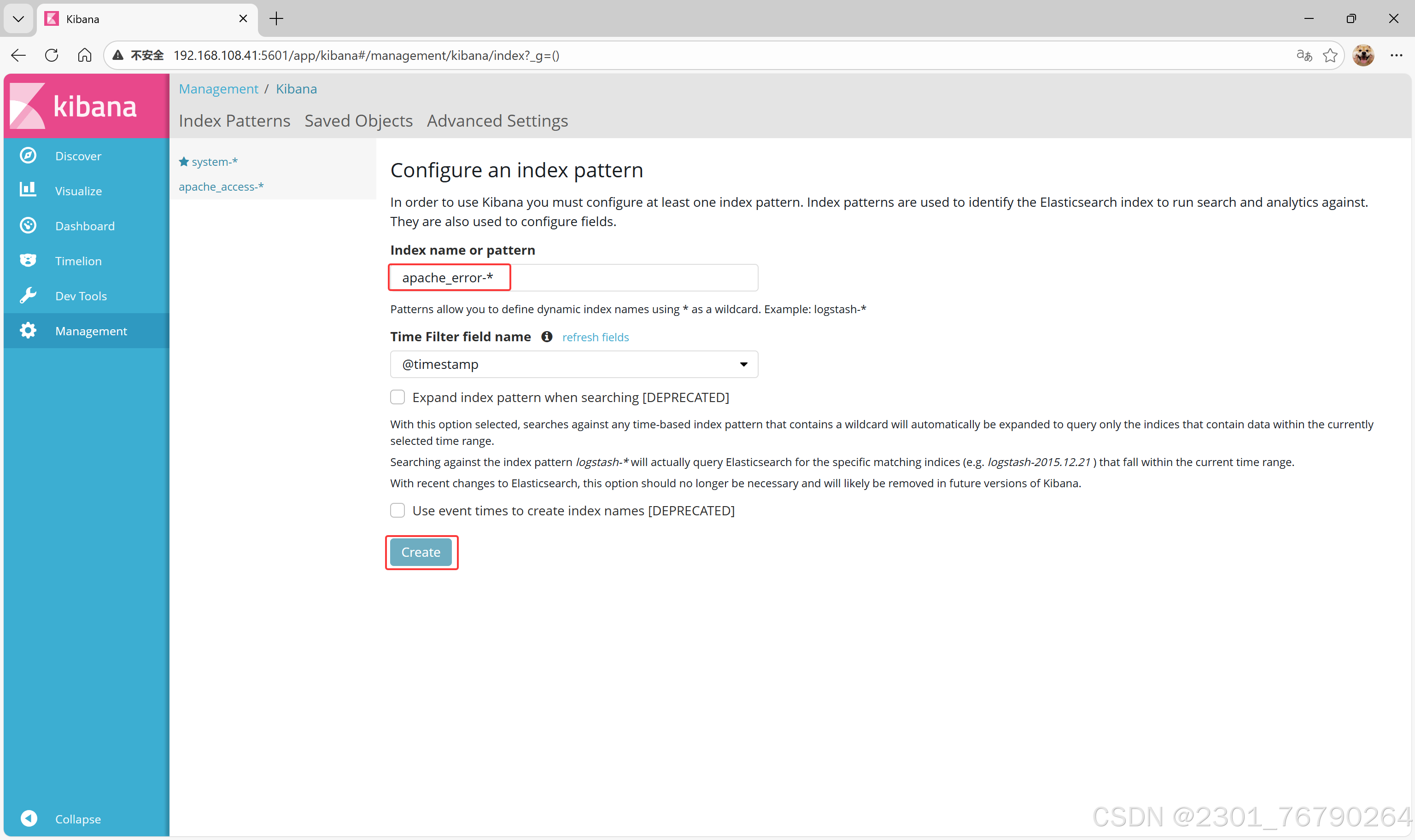Open Timelion via its bear icon
Image resolution: width=1415 pixels, height=840 pixels.
pos(28,260)
